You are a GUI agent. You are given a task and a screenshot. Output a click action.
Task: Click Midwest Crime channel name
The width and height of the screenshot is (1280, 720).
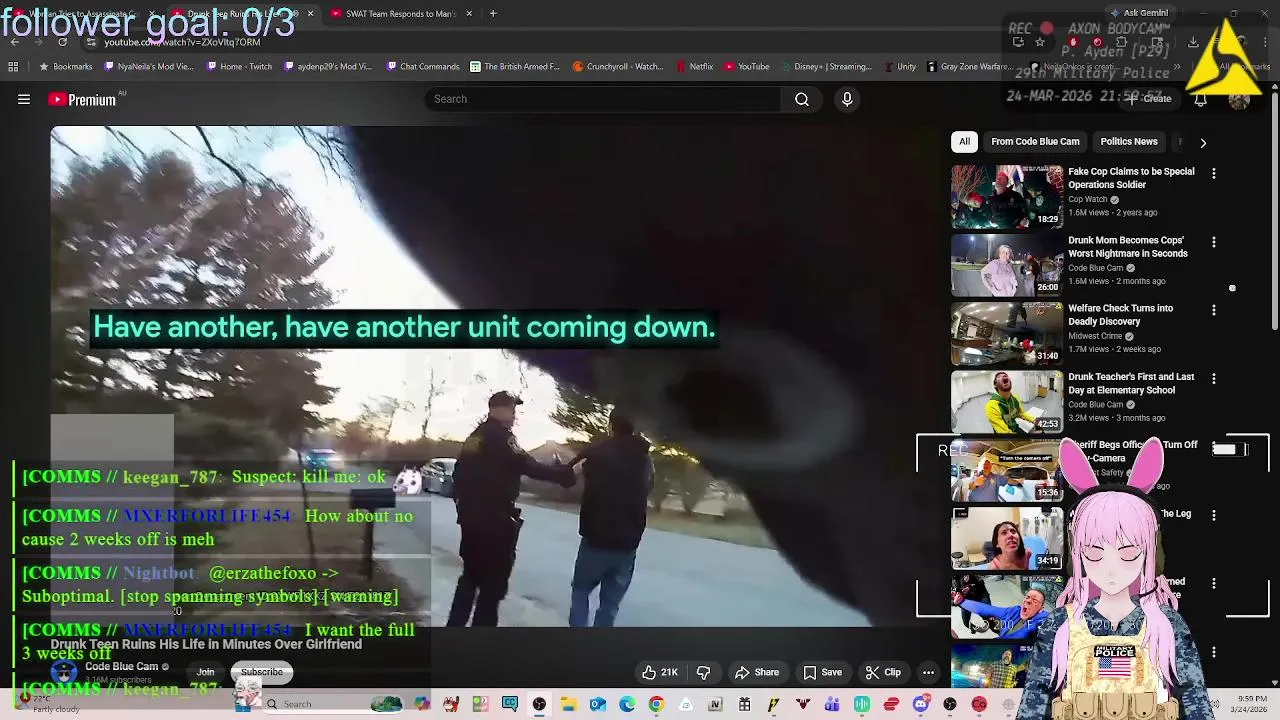tap(1095, 336)
